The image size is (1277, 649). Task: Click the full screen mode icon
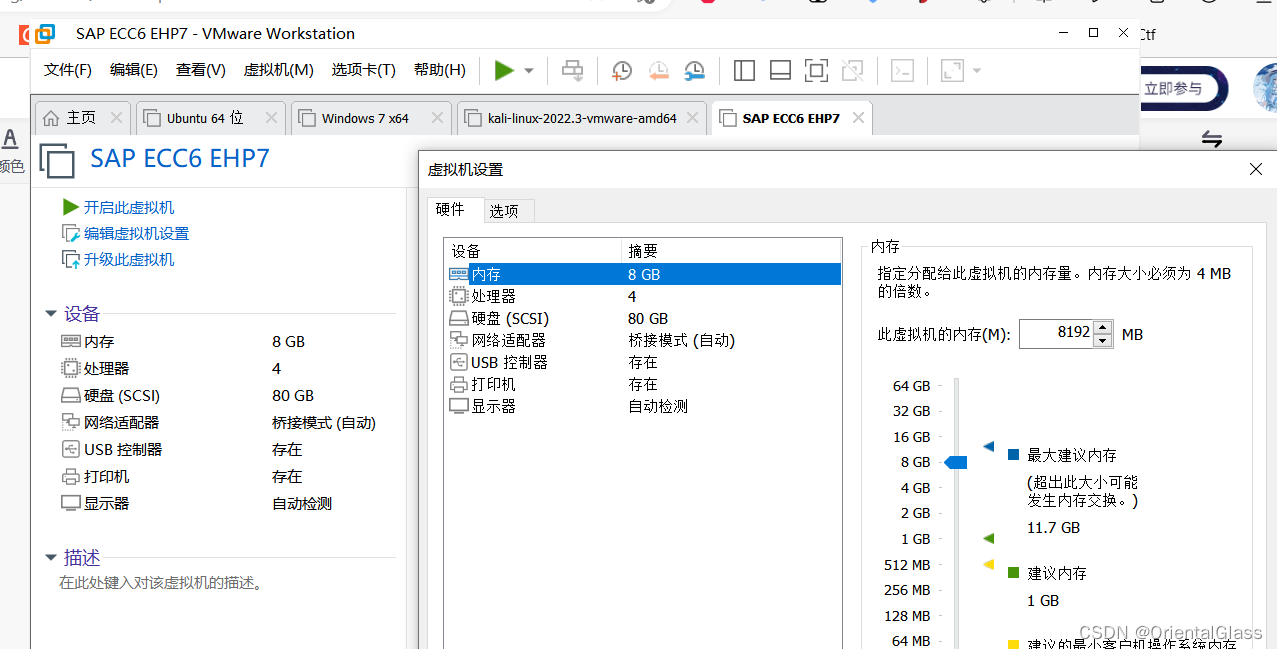click(816, 70)
